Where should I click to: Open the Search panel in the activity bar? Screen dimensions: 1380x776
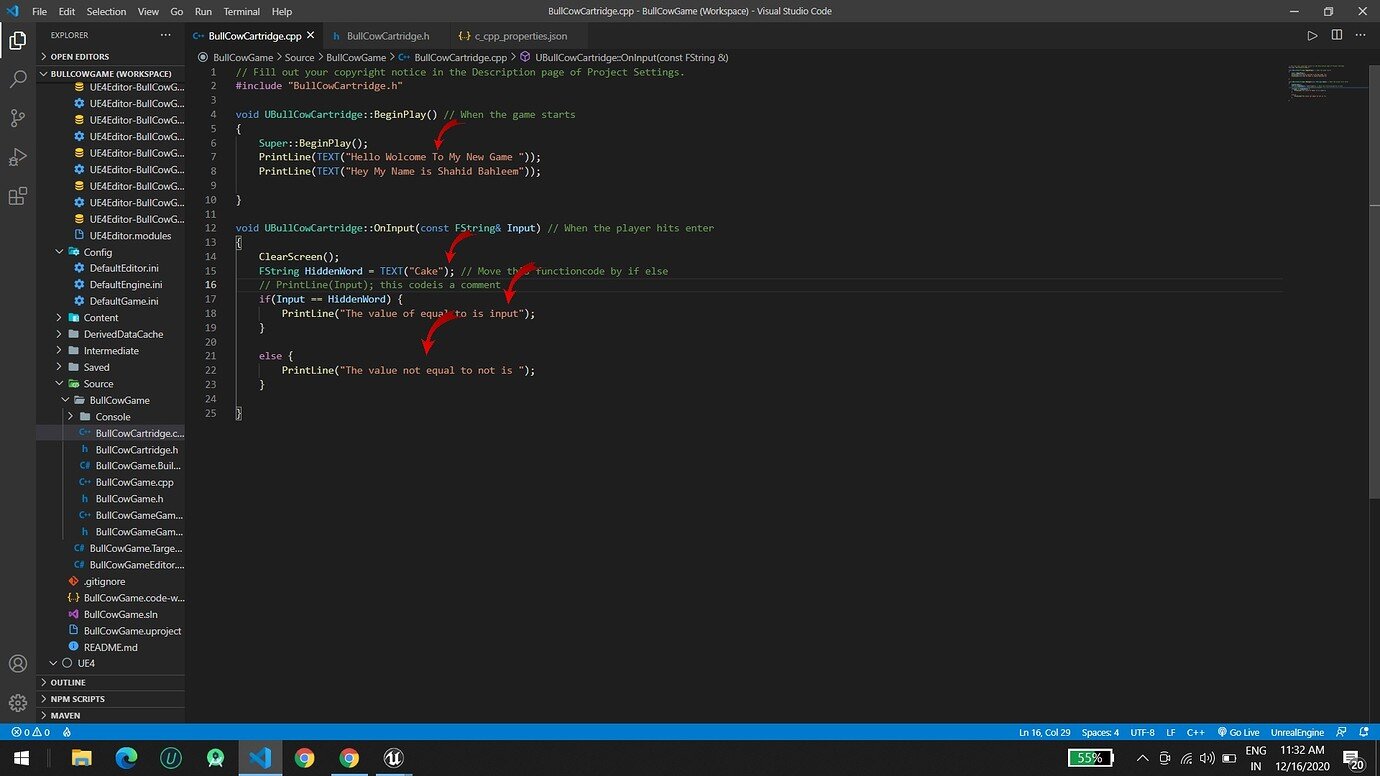(17, 77)
